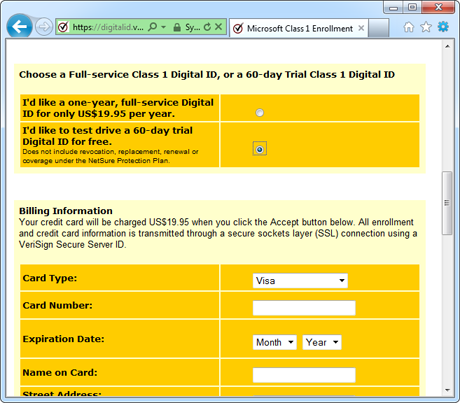
Task: Close the Microsoft Class 1 Enrollment tab
Action: (361, 28)
